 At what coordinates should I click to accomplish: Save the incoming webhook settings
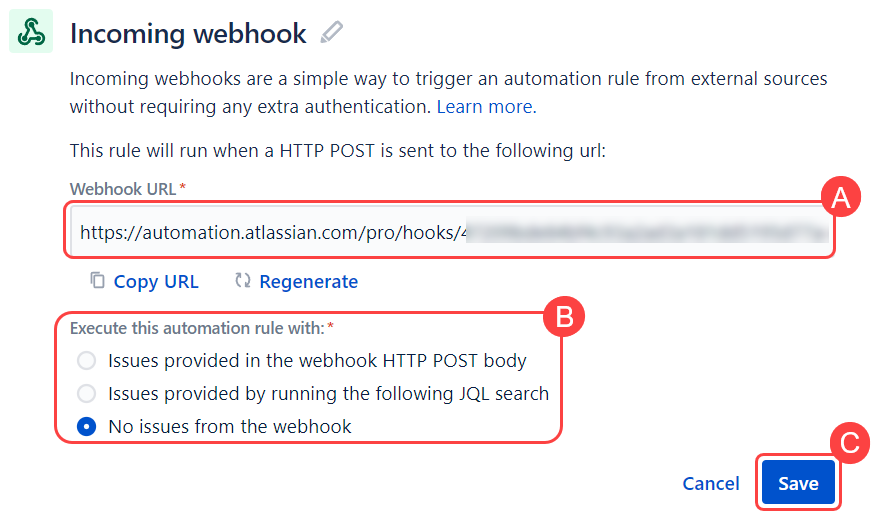[x=798, y=484]
